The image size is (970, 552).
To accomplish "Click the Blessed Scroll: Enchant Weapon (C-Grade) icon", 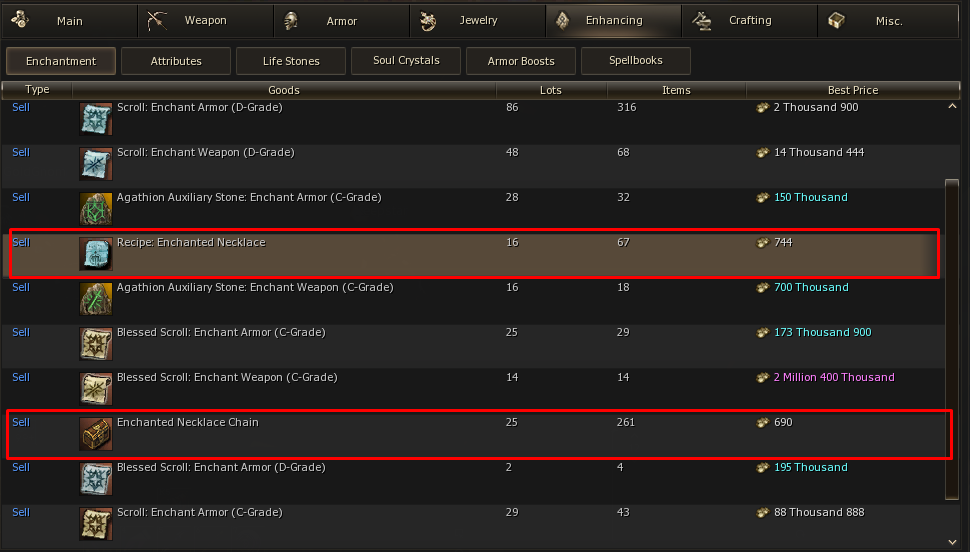I will 96,389.
